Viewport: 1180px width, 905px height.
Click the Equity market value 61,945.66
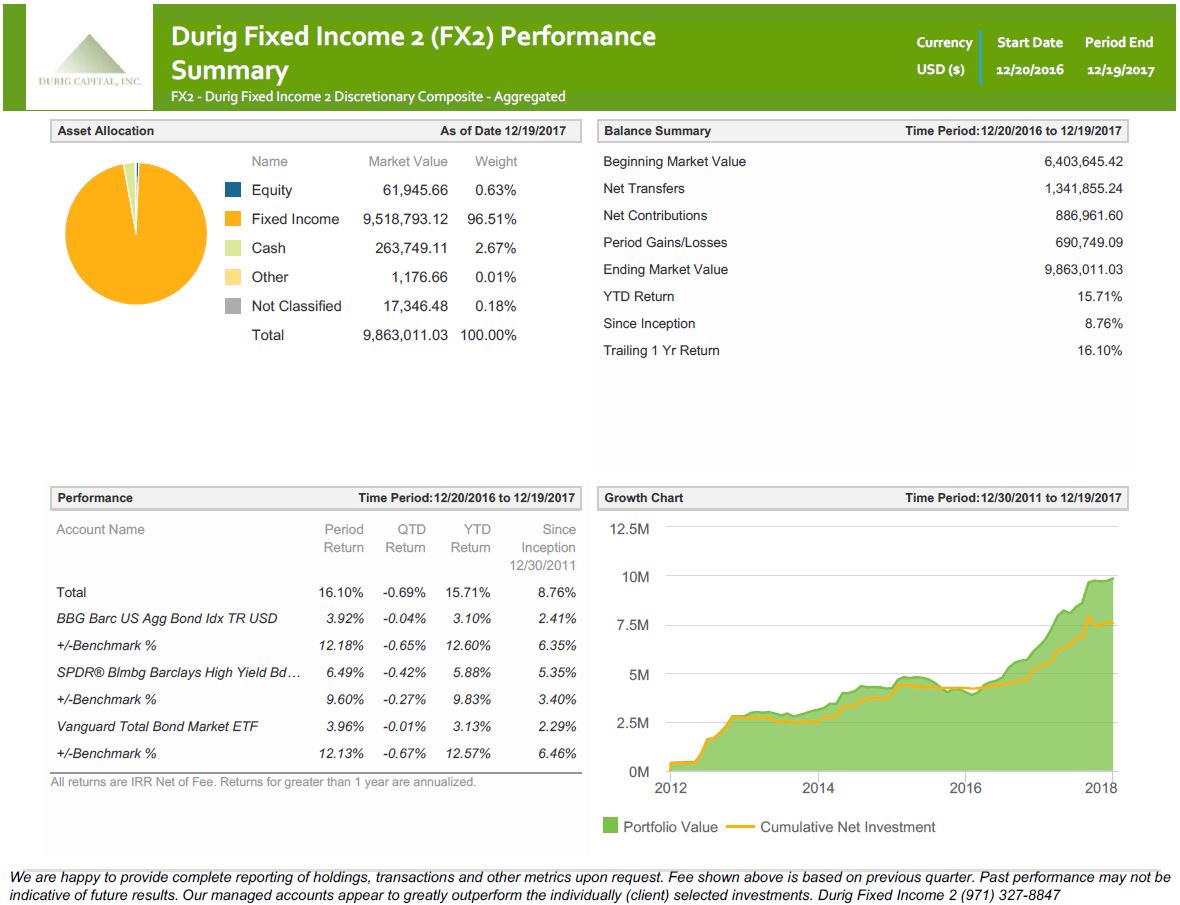point(415,190)
